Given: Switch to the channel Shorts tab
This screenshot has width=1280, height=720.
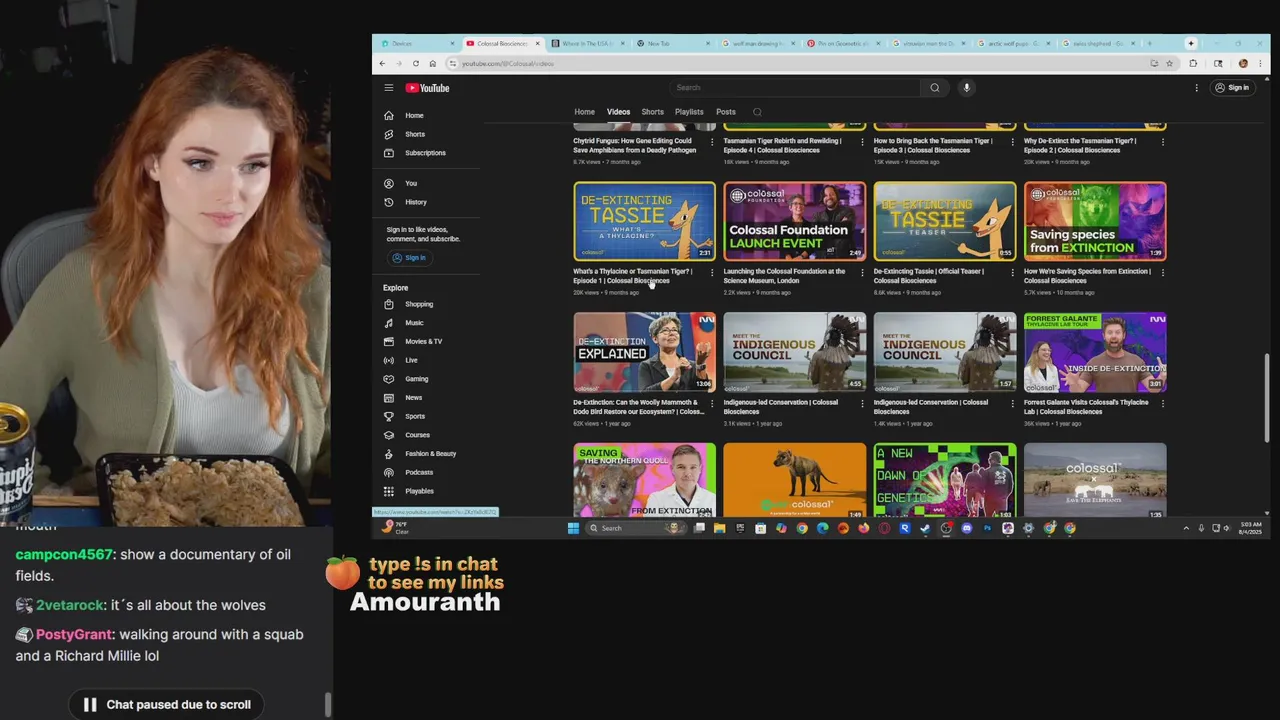Looking at the screenshot, I should (x=652, y=112).
